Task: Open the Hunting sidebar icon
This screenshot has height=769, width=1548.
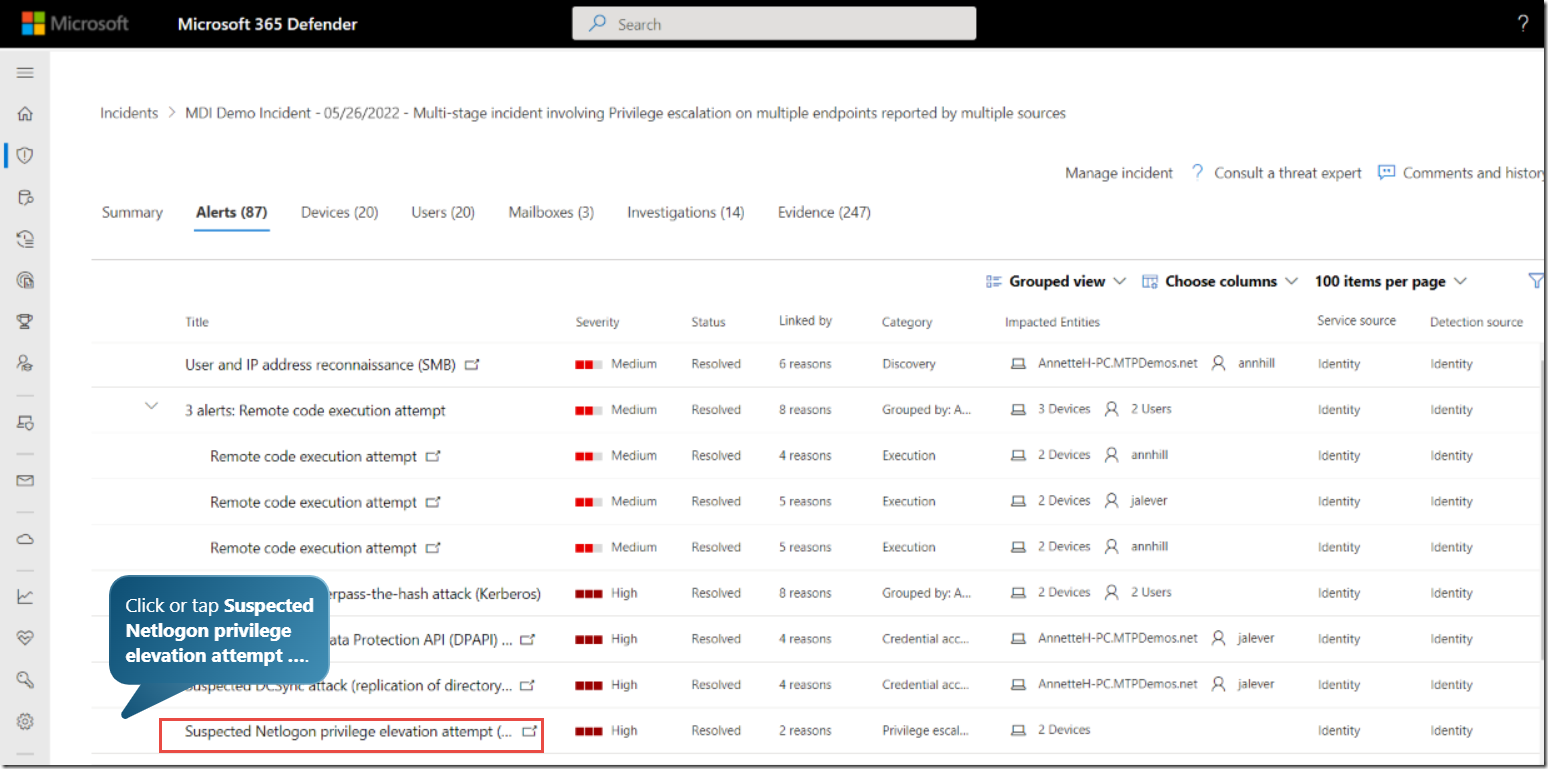Action: click(x=26, y=197)
